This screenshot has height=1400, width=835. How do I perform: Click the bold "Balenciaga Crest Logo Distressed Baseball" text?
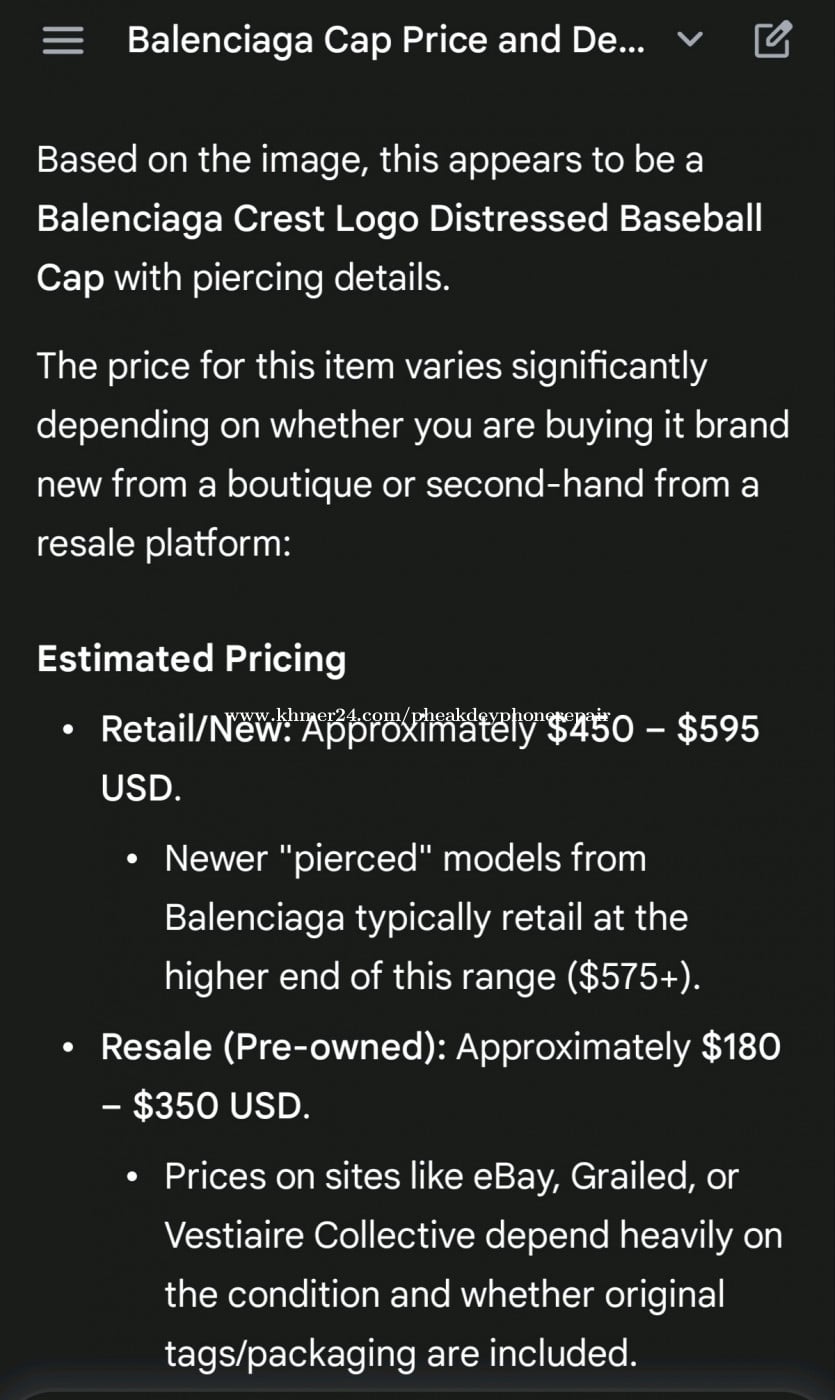[x=399, y=218]
